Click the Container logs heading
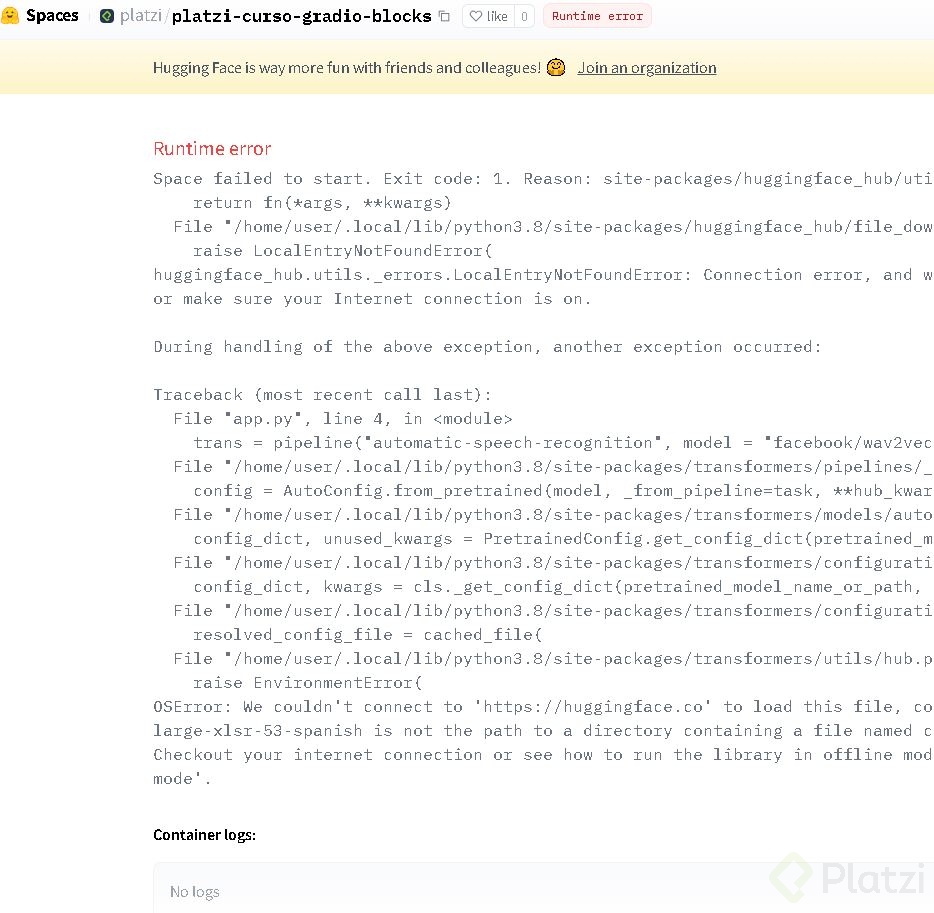934x913 pixels. point(204,835)
